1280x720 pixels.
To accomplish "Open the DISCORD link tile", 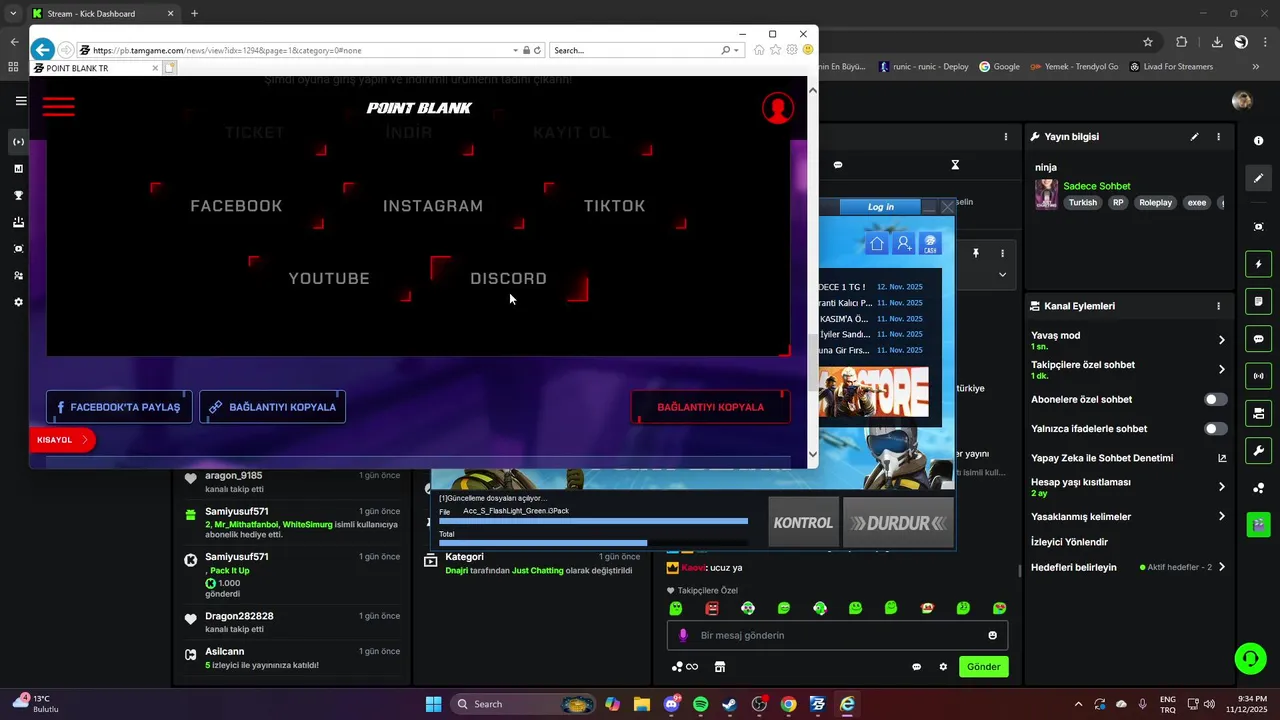I will pyautogui.click(x=509, y=279).
